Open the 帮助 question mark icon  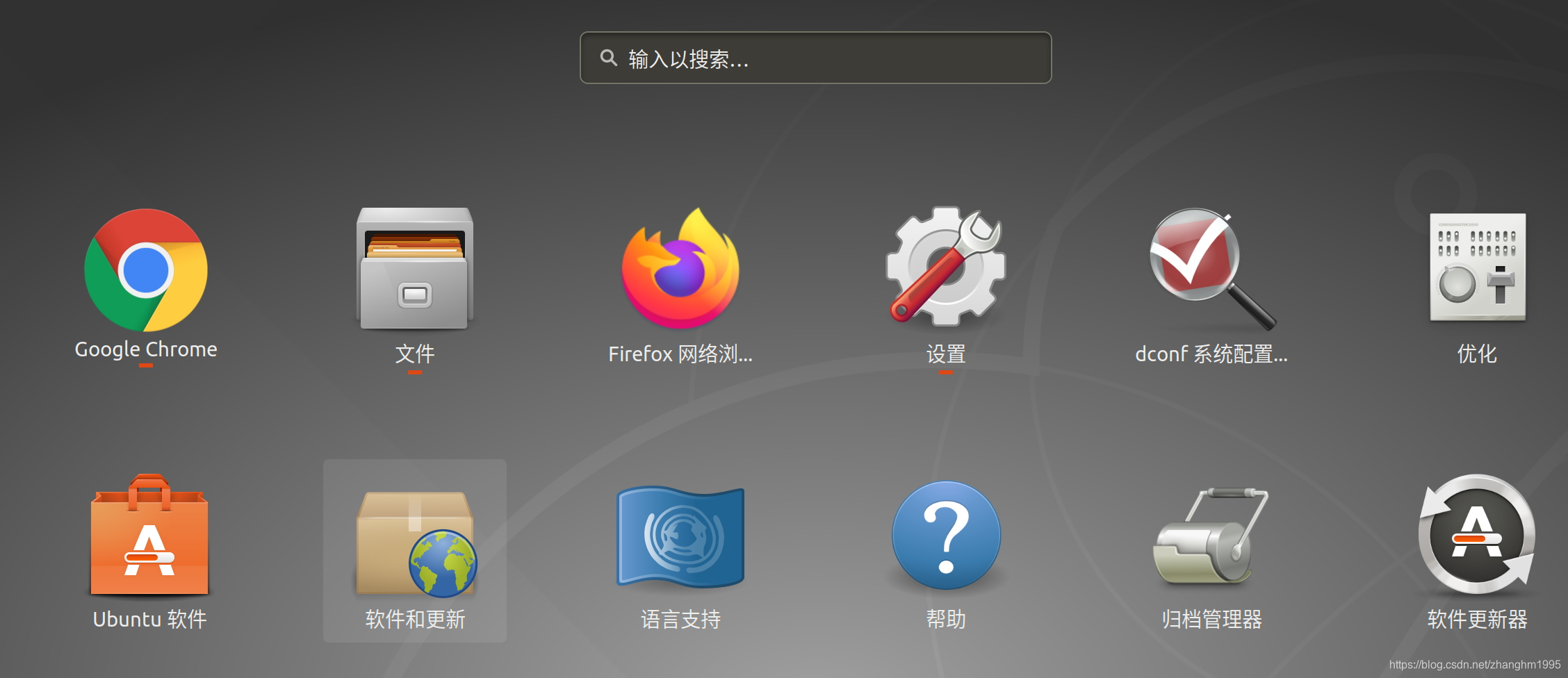point(946,536)
